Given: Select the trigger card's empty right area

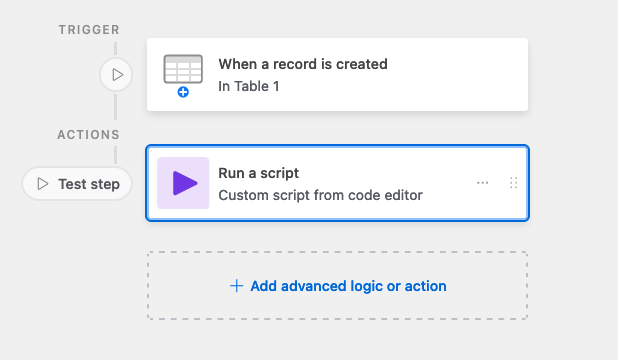Looking at the screenshot, I should pos(457,75).
